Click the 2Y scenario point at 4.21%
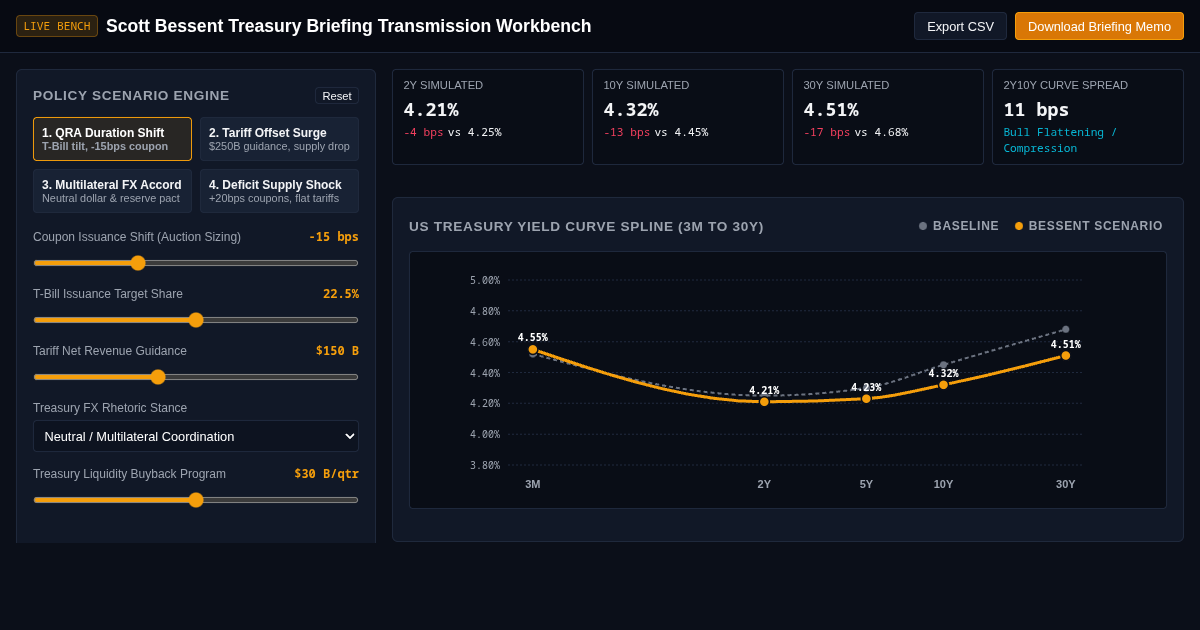1200x630 pixels. 764,402
